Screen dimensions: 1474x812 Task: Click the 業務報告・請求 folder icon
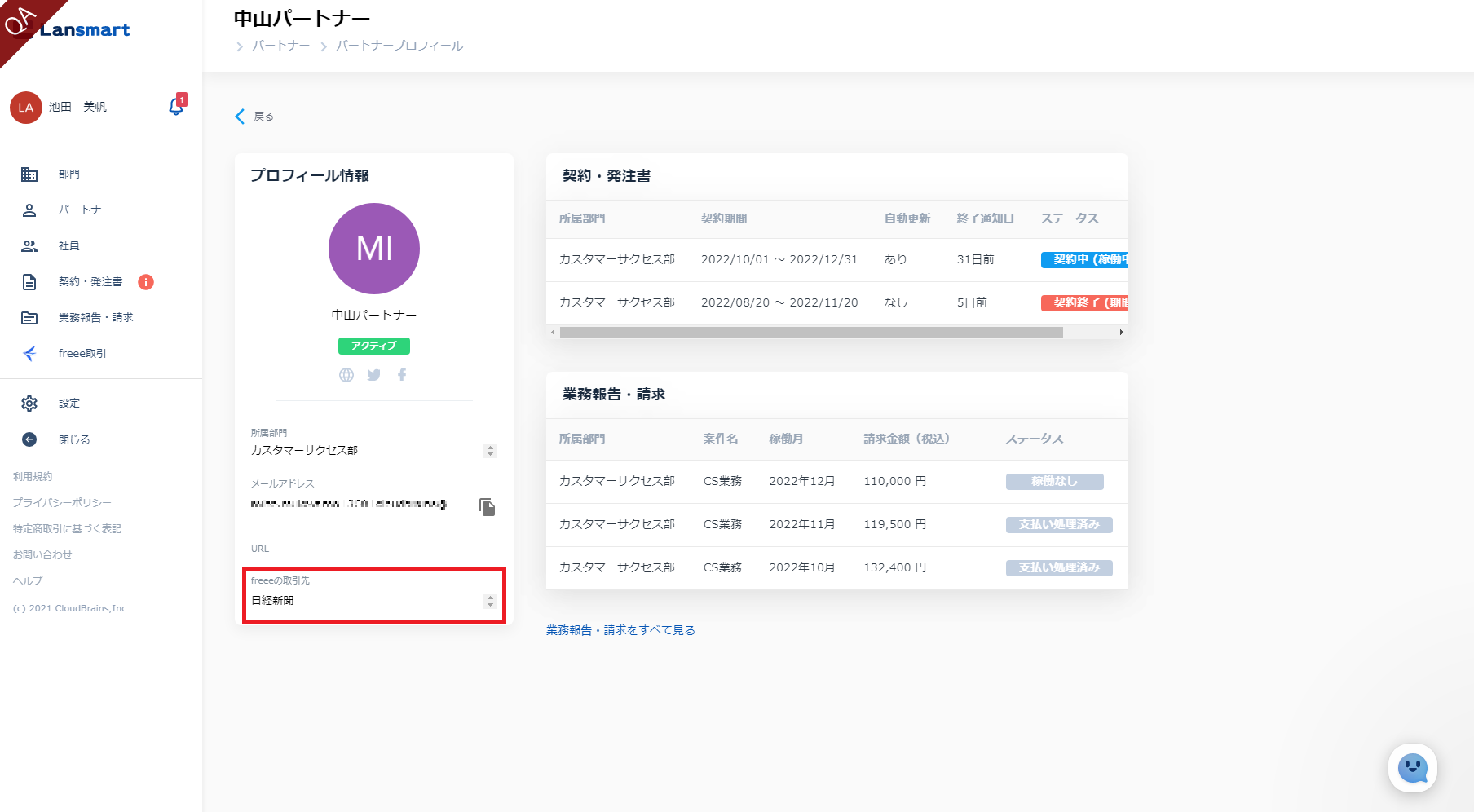point(29,318)
